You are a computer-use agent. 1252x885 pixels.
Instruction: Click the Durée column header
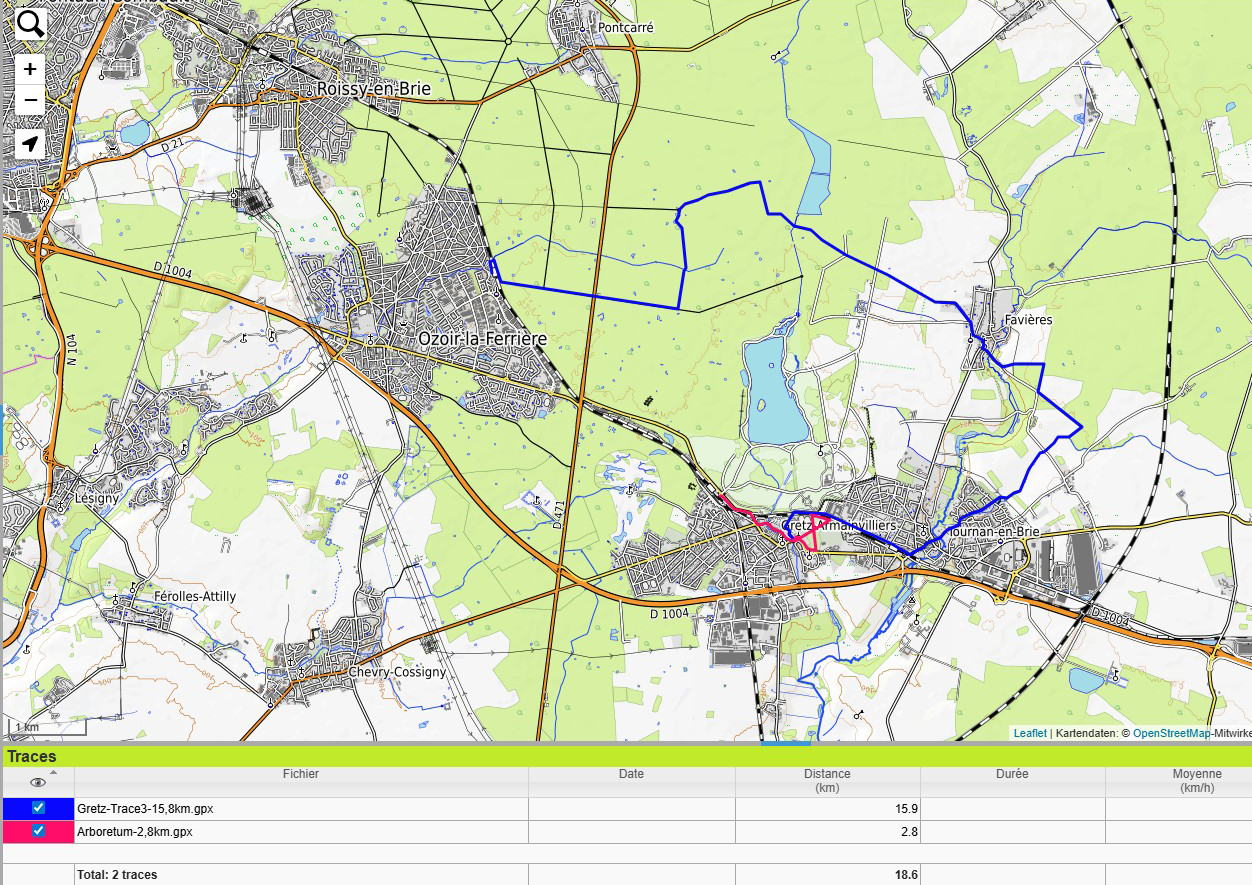(x=1012, y=774)
